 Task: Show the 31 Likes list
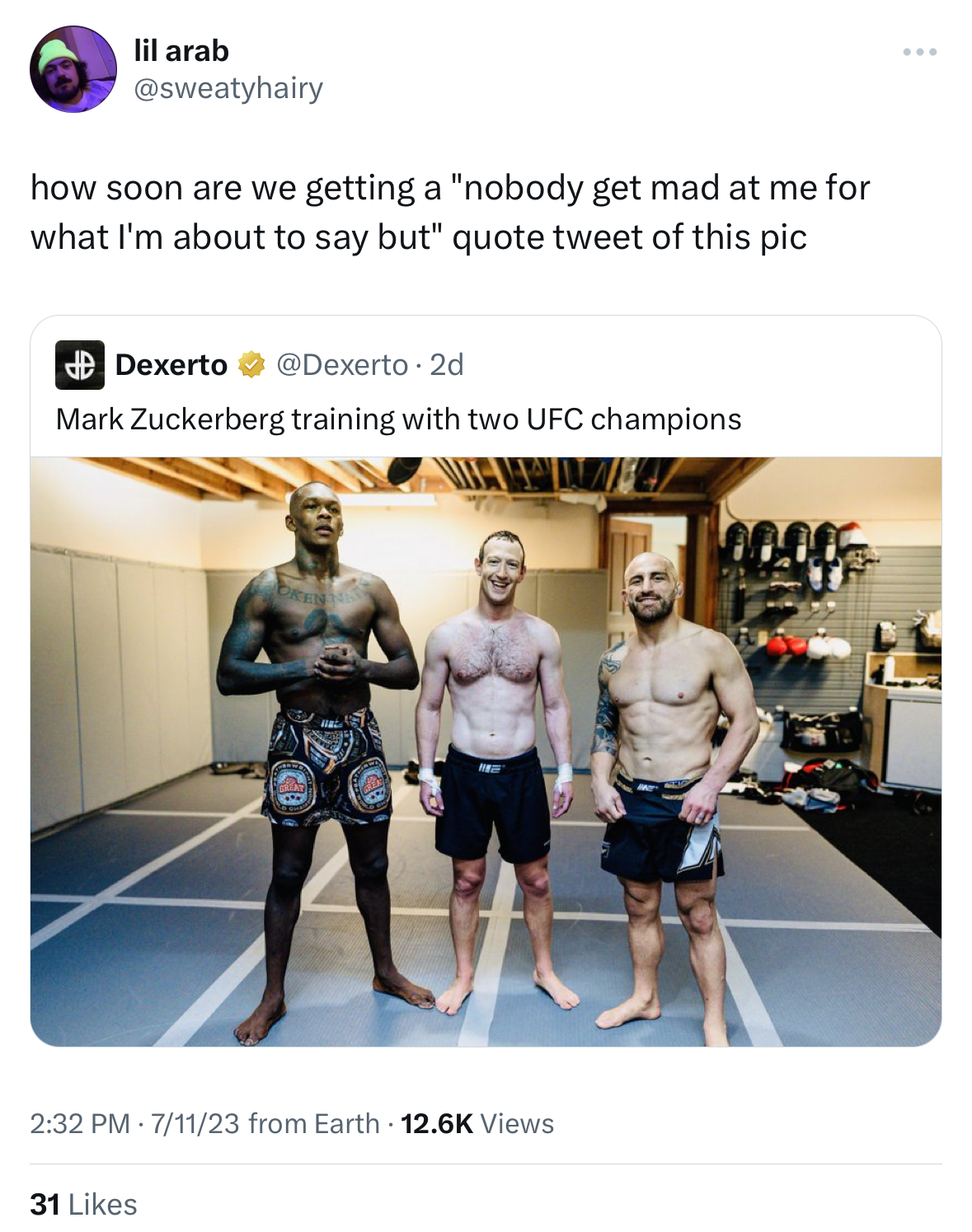pyautogui.click(x=83, y=1204)
